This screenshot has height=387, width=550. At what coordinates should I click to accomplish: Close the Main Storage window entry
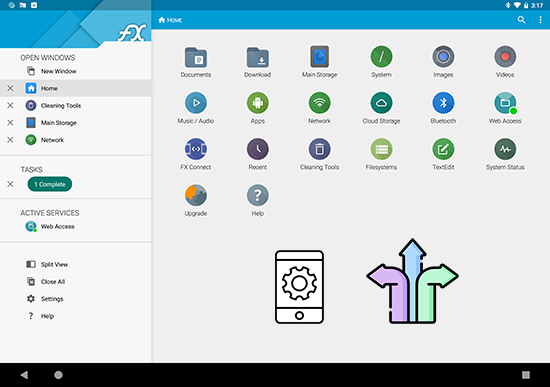[11, 123]
